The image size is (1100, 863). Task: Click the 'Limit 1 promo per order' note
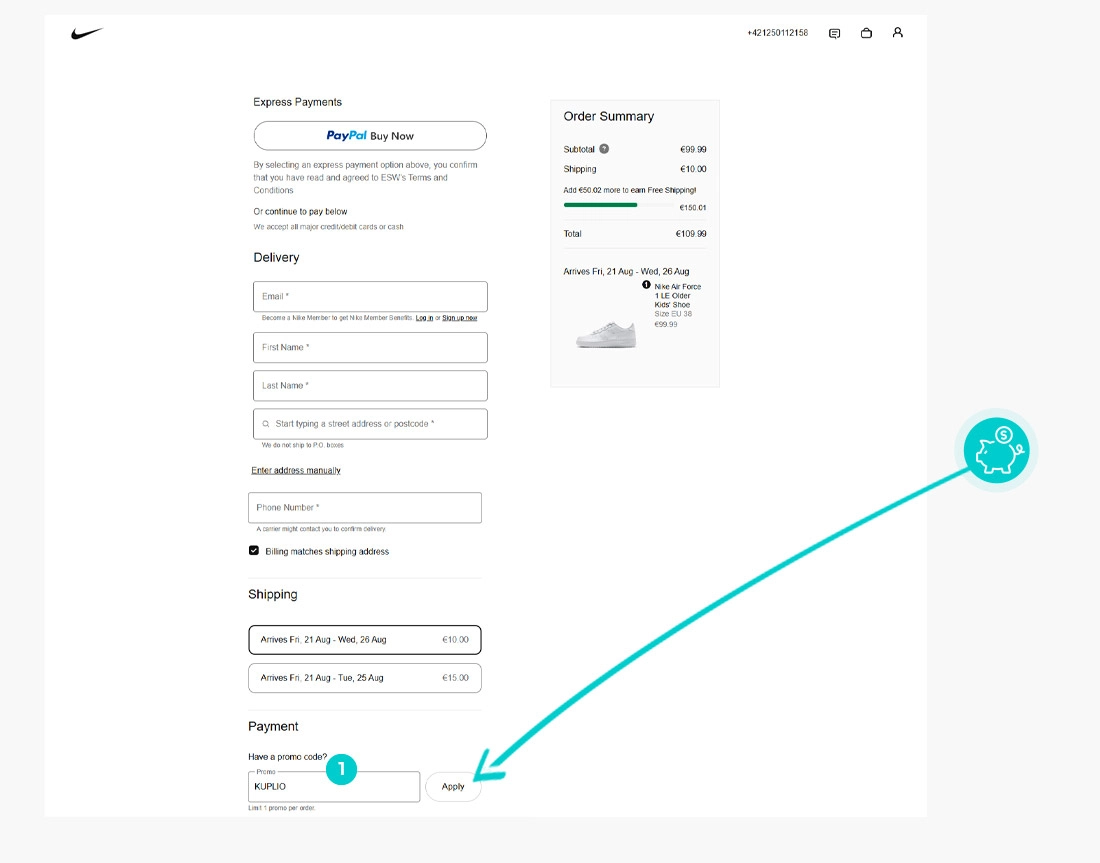coord(282,808)
